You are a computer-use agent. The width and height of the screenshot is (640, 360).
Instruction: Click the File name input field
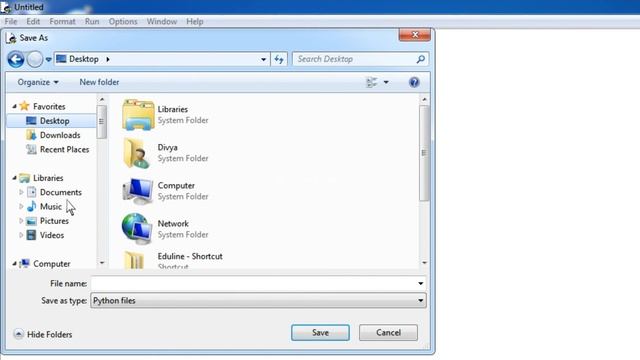click(253, 283)
